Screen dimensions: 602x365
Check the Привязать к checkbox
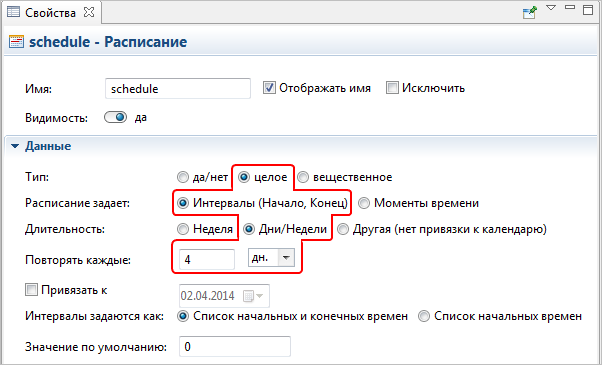coord(31,290)
